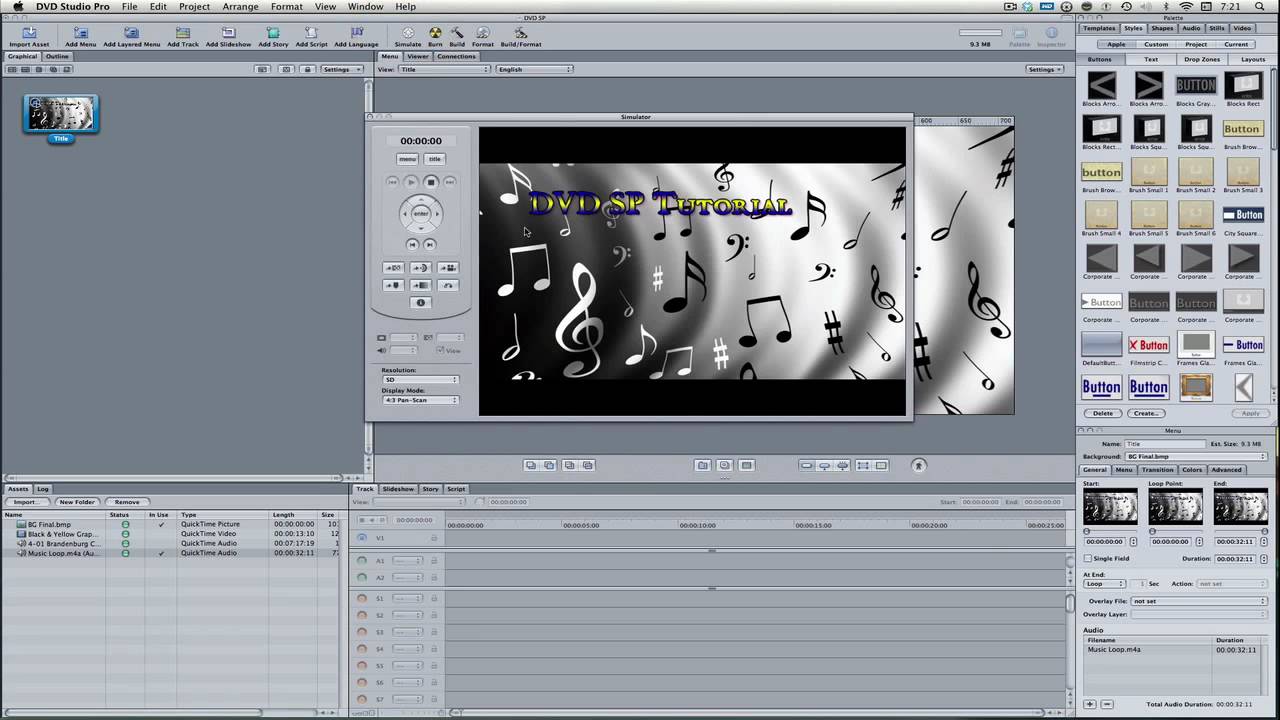
Task: Click the Import button in Assets
Action: [x=26, y=502]
